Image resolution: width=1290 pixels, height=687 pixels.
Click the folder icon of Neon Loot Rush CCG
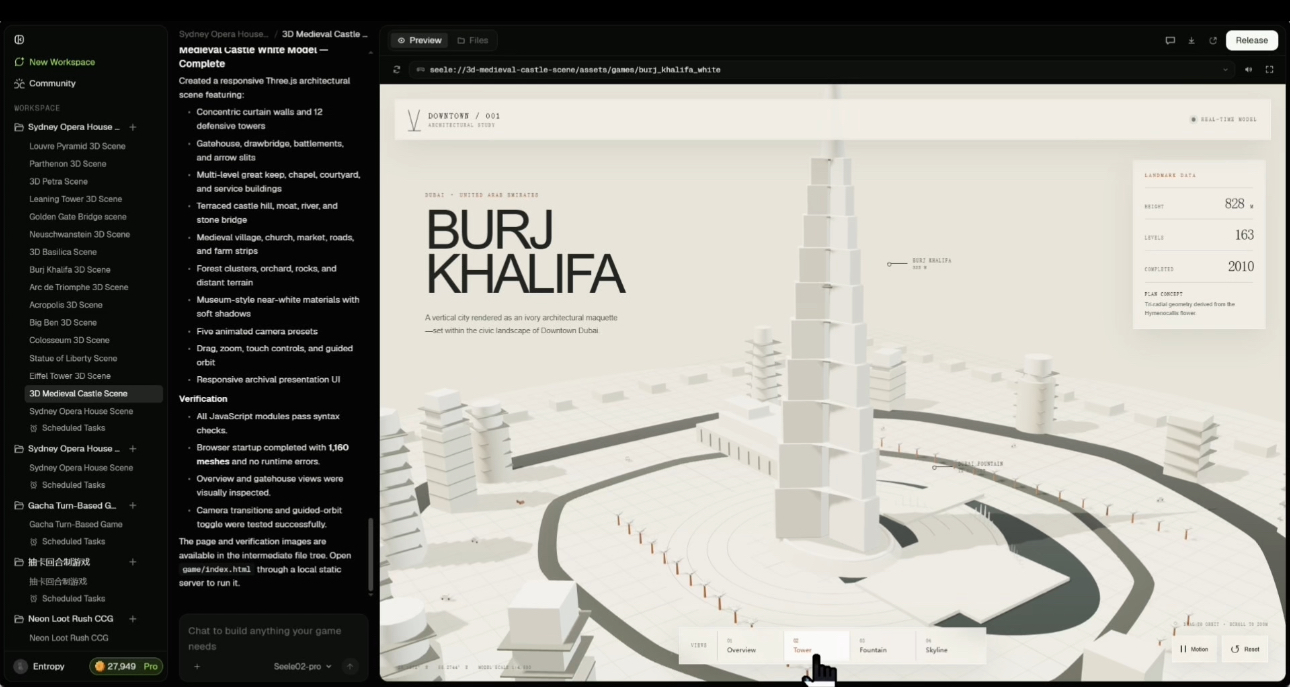click(19, 619)
